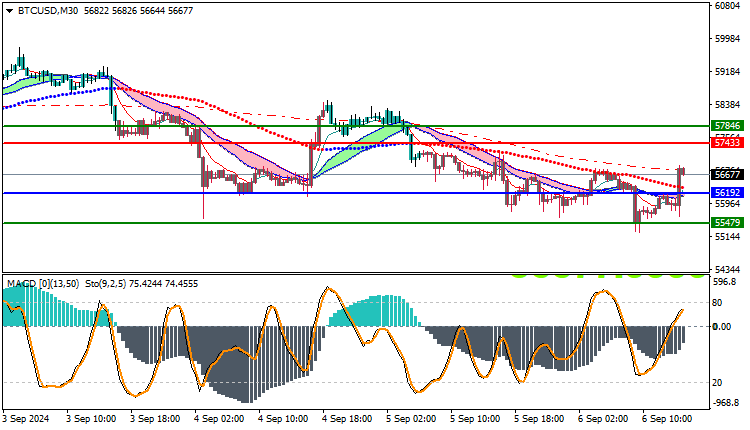This screenshot has width=750, height=430.
Task: Select the red 57433 price label
Action: tap(728, 143)
